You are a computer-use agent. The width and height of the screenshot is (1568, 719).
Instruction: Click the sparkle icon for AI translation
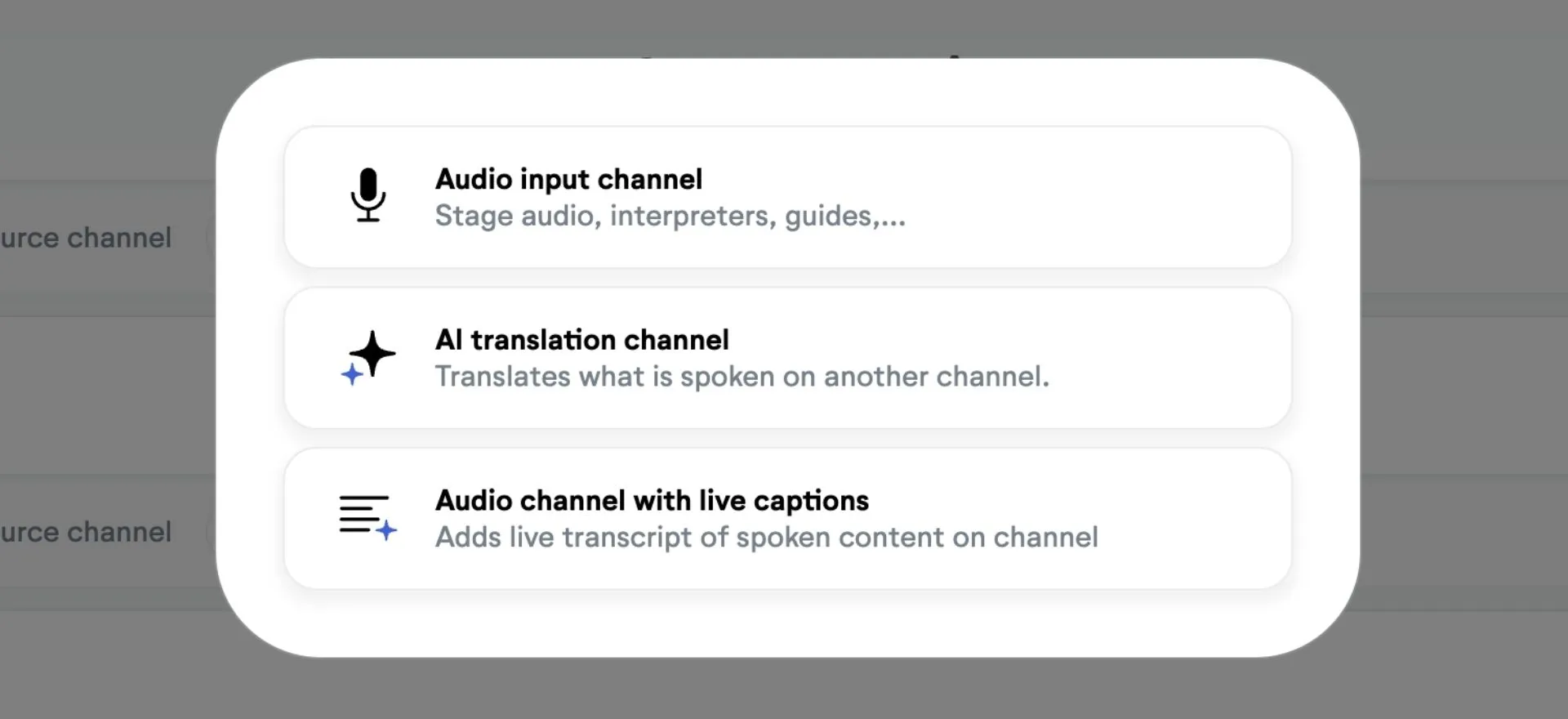(x=368, y=357)
